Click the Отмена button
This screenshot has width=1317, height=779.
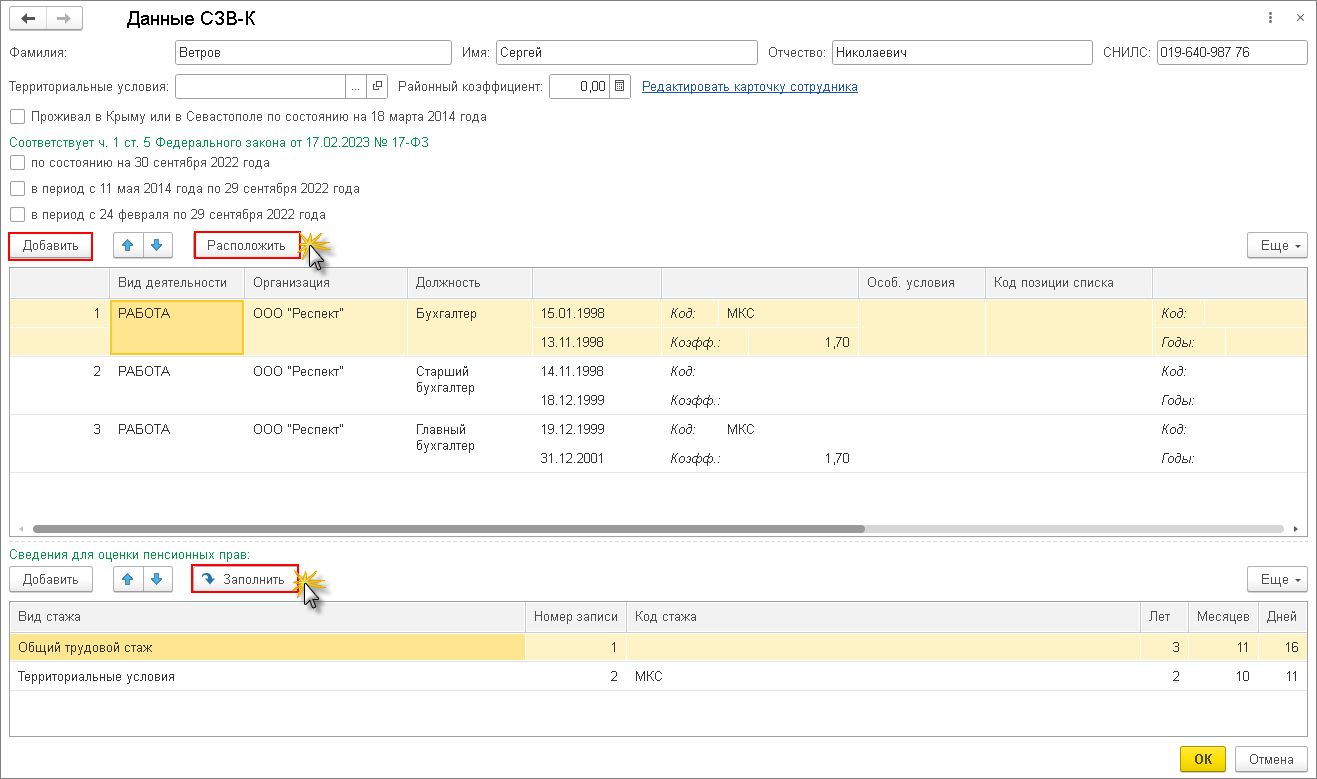tap(1271, 759)
